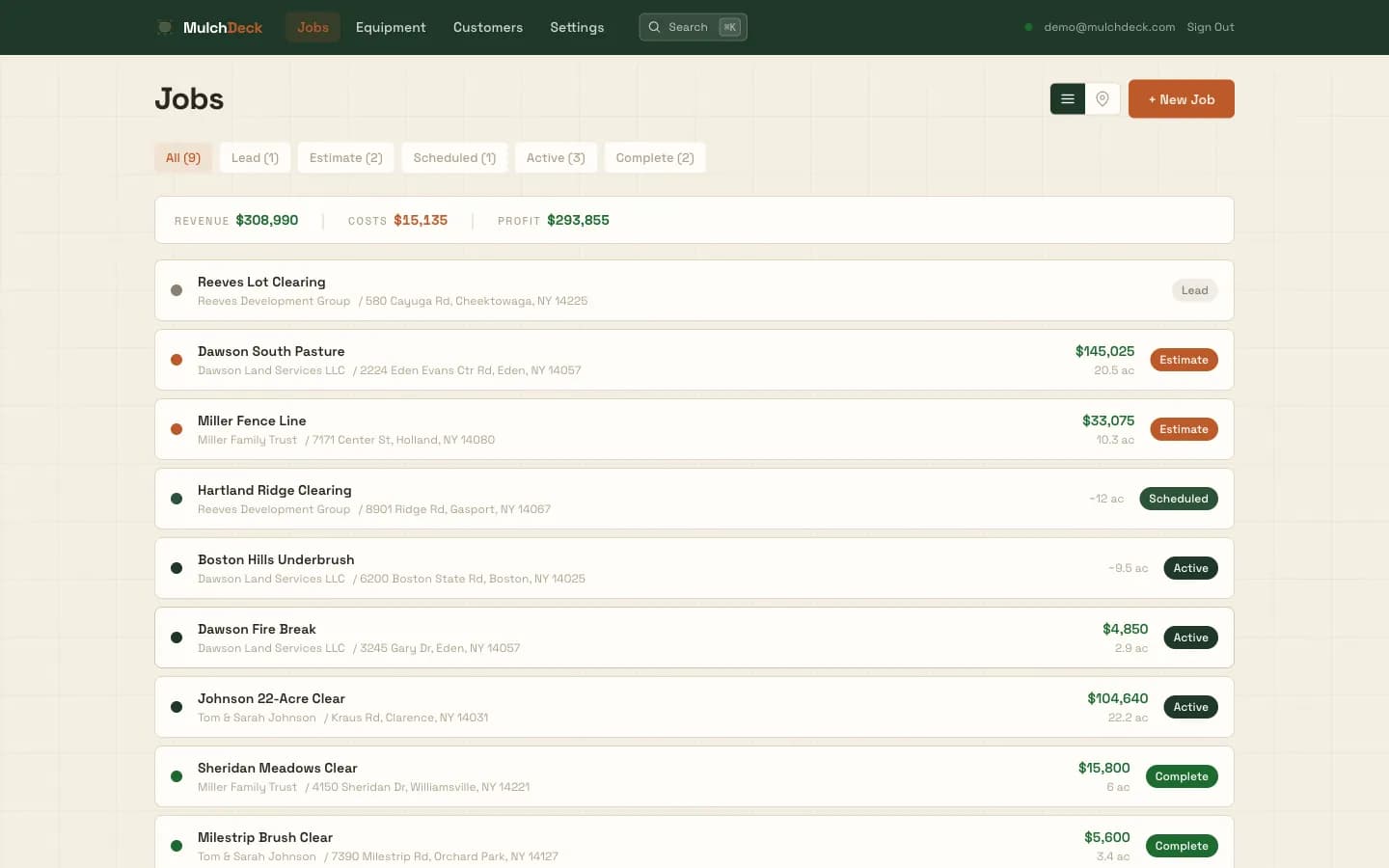Viewport: 1389px width, 868px height.
Task: Click status dot of Reeves Lot Clearing
Action: click(x=177, y=290)
